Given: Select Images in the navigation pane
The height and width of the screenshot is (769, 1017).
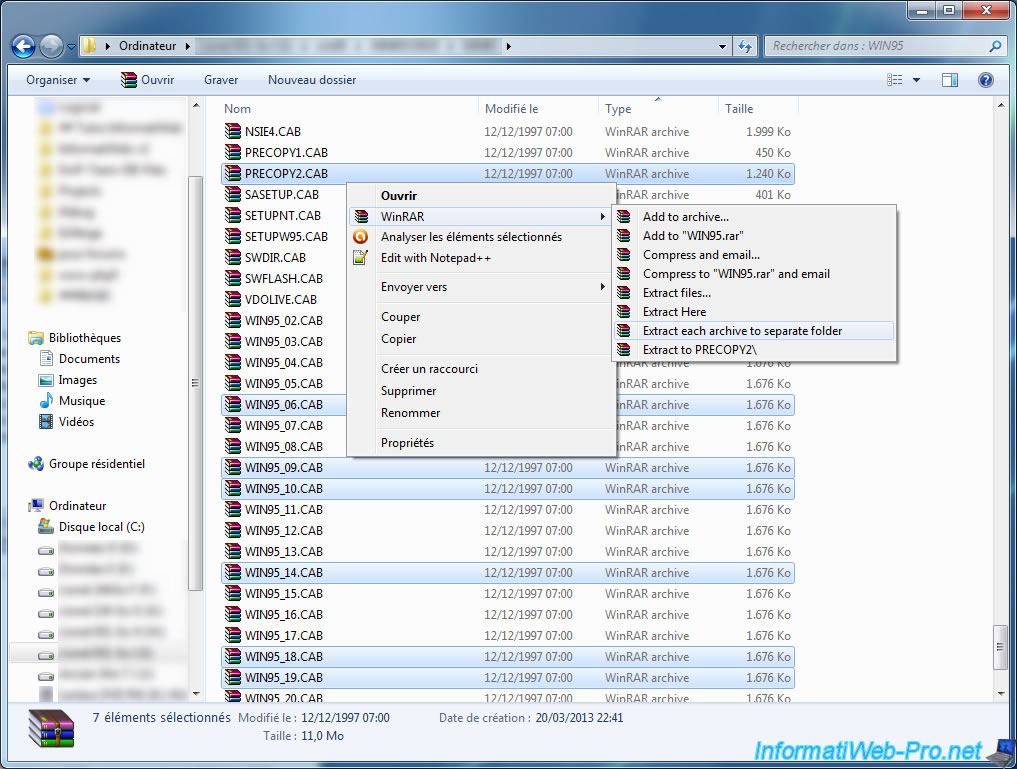Looking at the screenshot, I should coord(78,380).
